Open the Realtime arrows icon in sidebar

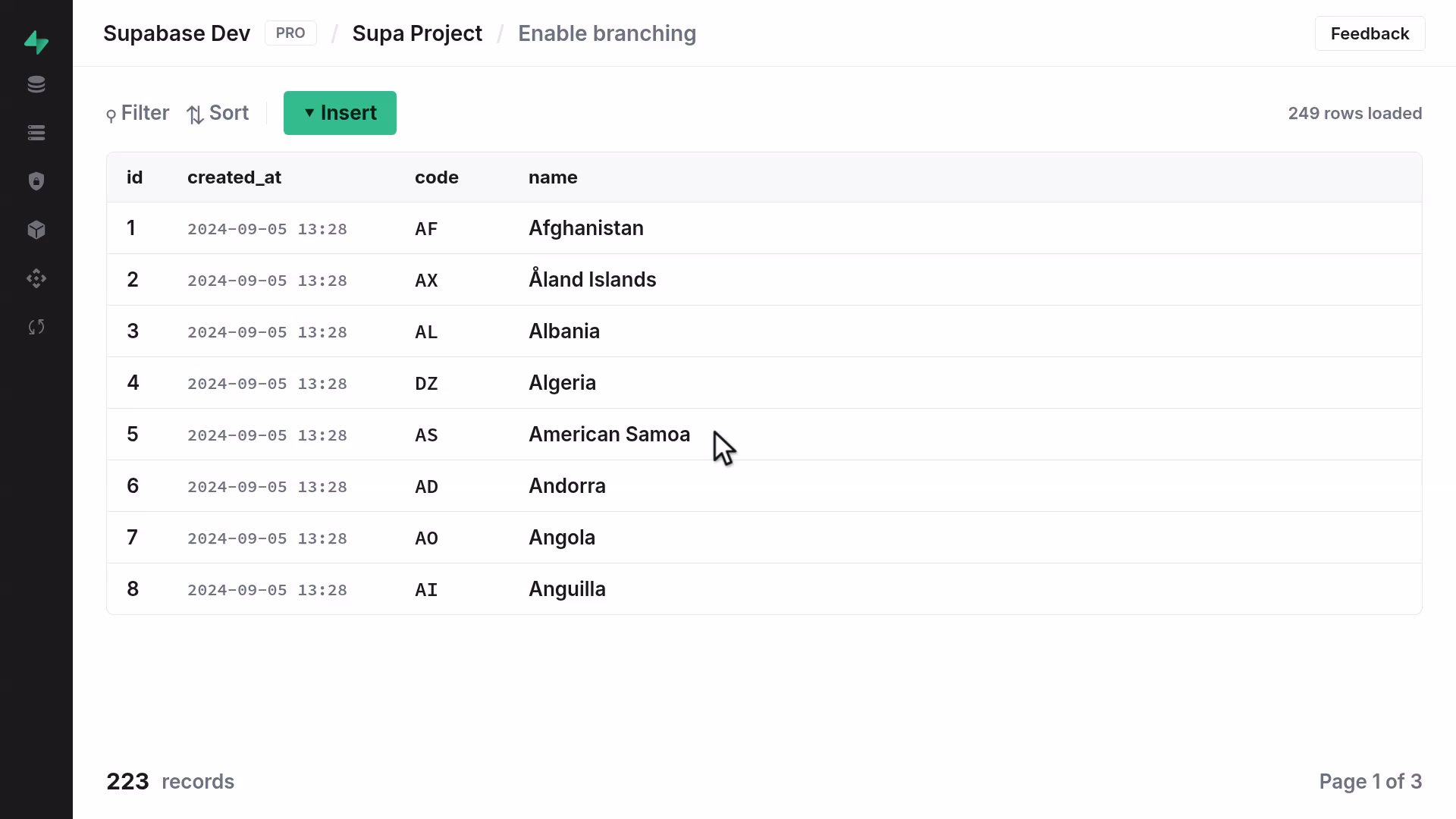[36, 327]
